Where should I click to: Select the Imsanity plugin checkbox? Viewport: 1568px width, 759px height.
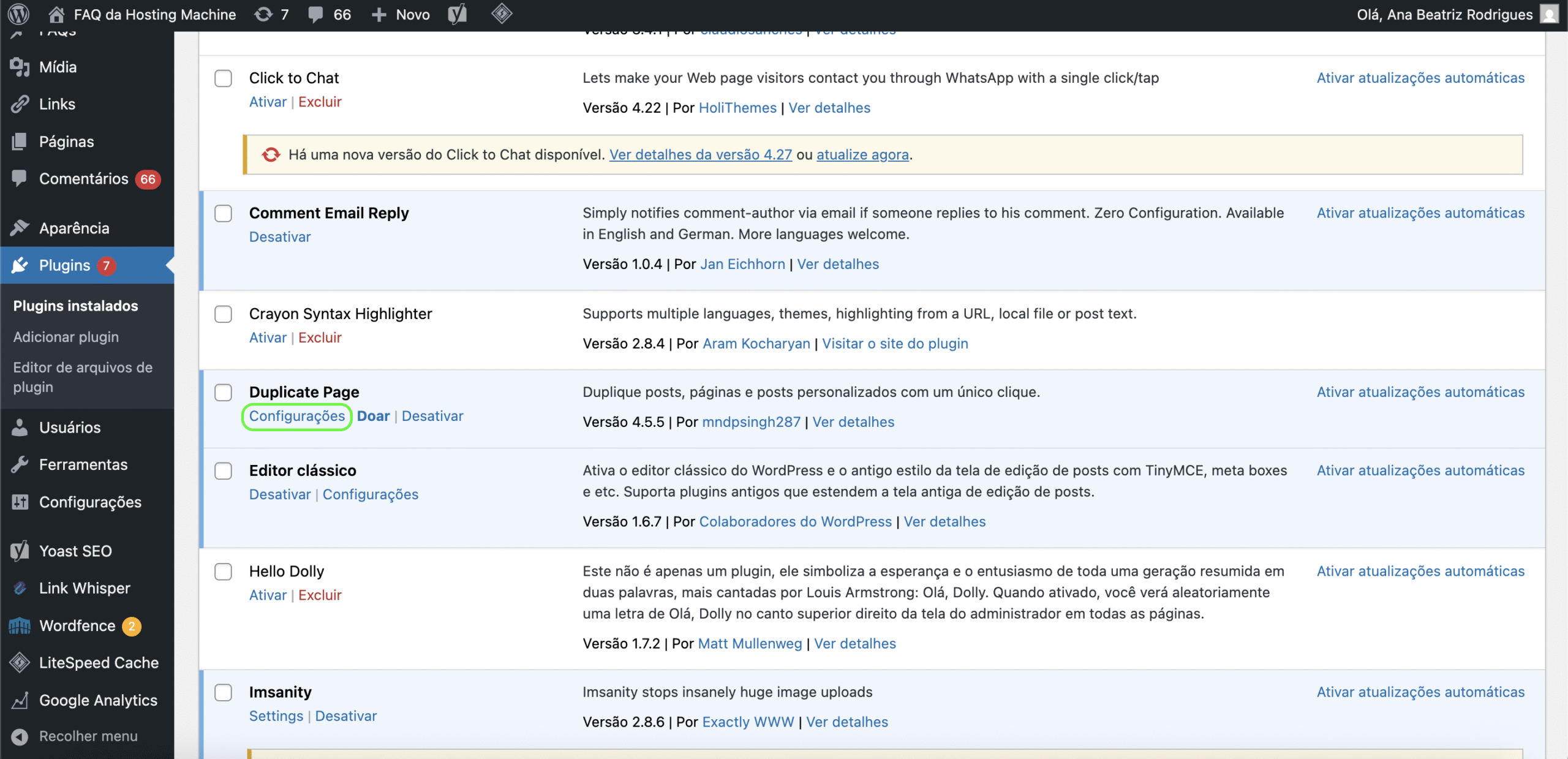[224, 693]
